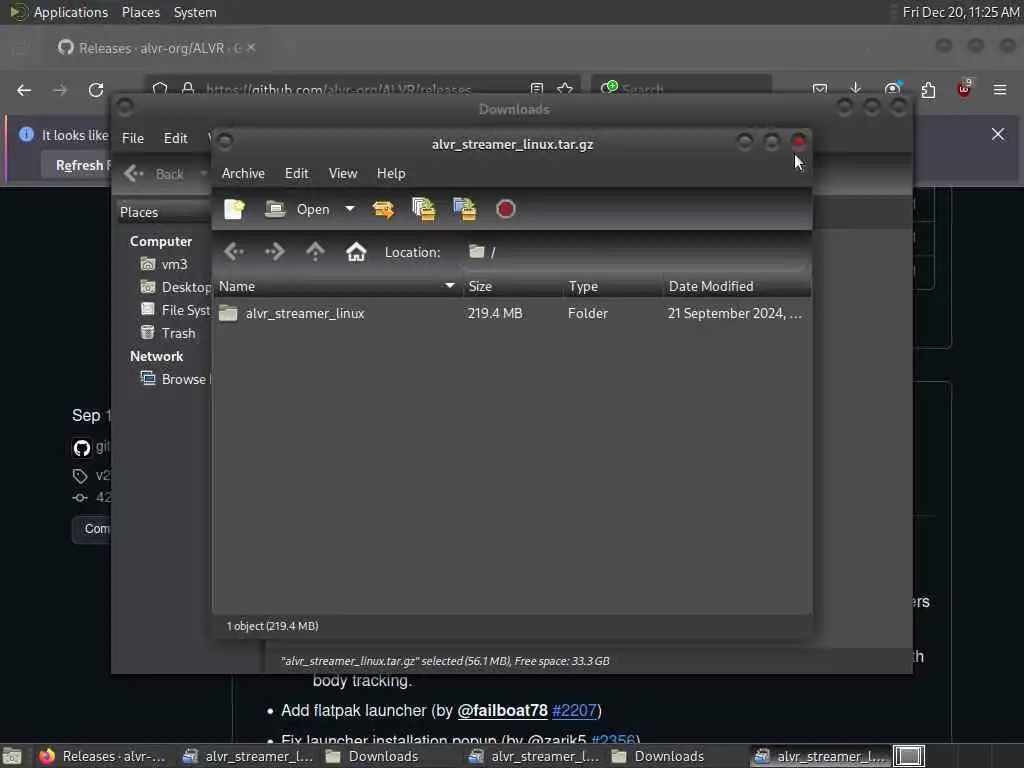Open the archive manager Edit menu
The width and height of the screenshot is (1024, 768).
296,173
